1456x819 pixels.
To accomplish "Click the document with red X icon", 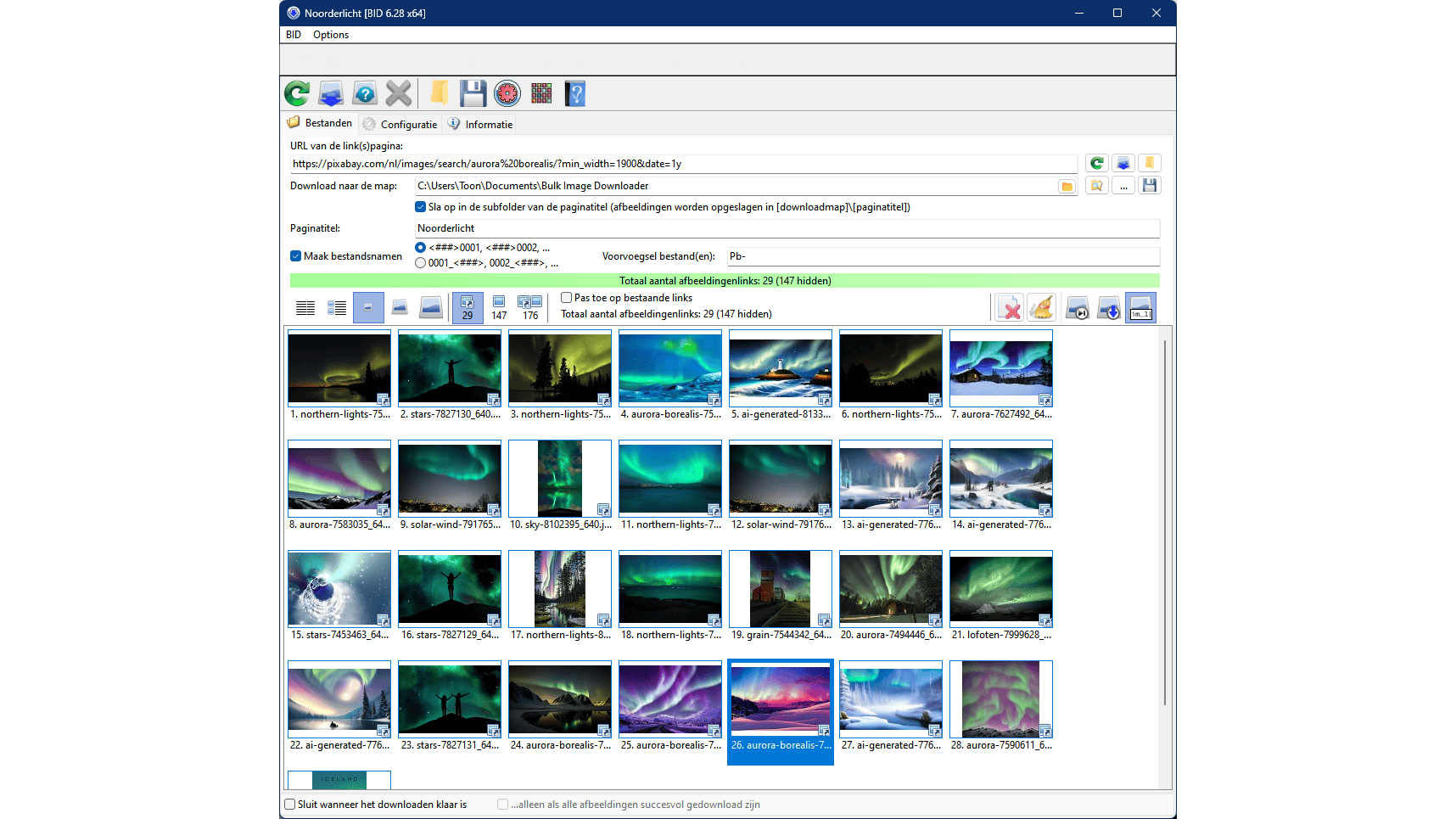I will 1009,308.
